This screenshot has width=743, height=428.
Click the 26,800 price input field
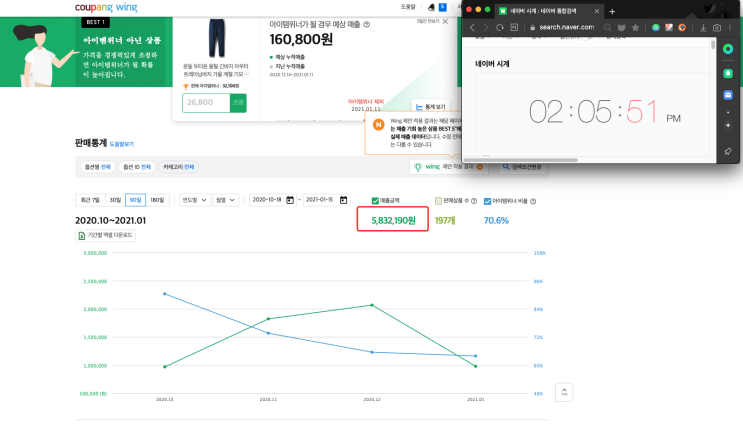206,102
